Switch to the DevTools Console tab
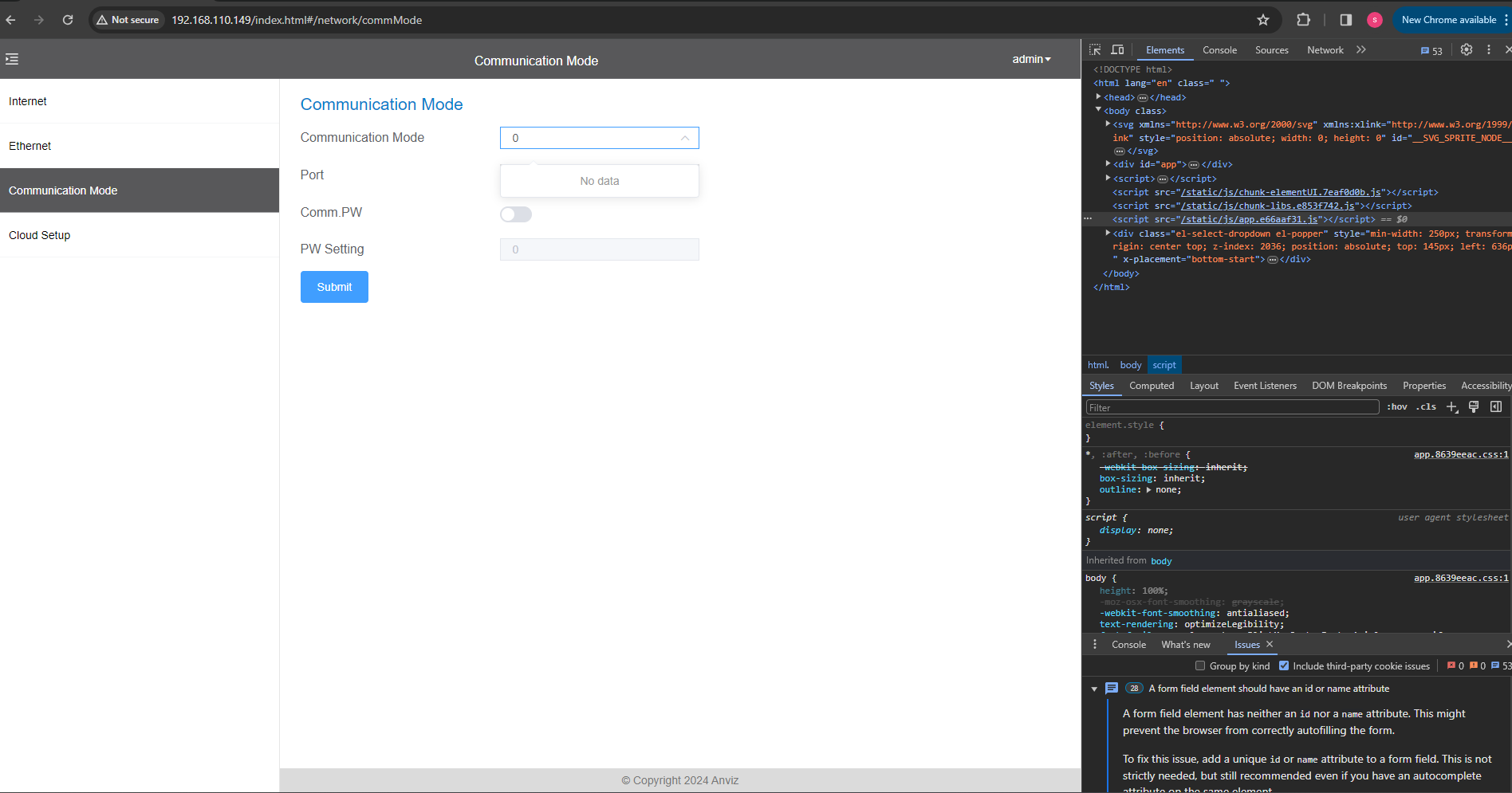 (x=1219, y=50)
